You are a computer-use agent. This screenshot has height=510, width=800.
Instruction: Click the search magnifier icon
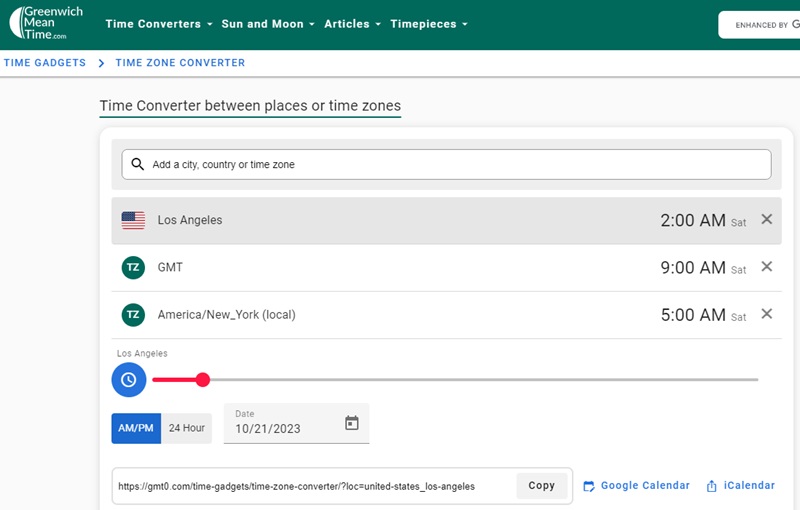point(137,164)
